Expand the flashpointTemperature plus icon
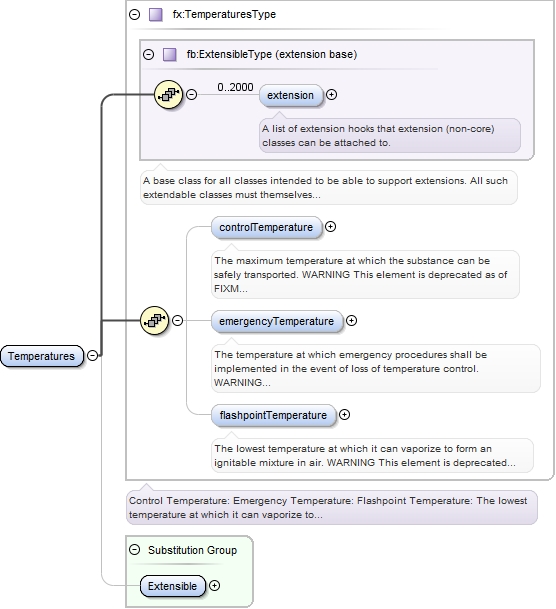The width and height of the screenshot is (556, 609). click(344, 414)
